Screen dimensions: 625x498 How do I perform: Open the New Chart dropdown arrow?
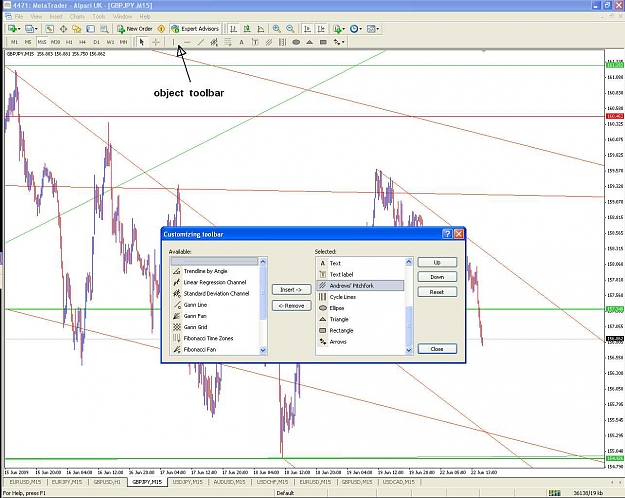[19, 29]
